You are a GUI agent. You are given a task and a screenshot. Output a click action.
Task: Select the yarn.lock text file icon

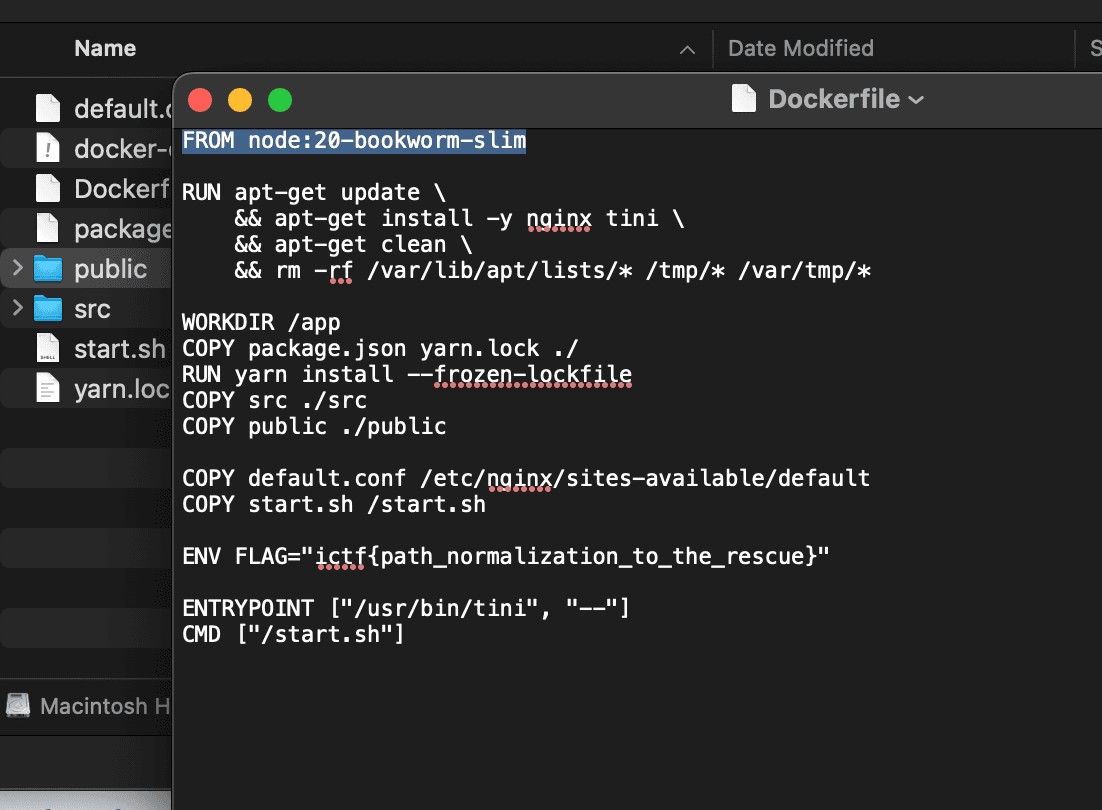tap(48, 388)
